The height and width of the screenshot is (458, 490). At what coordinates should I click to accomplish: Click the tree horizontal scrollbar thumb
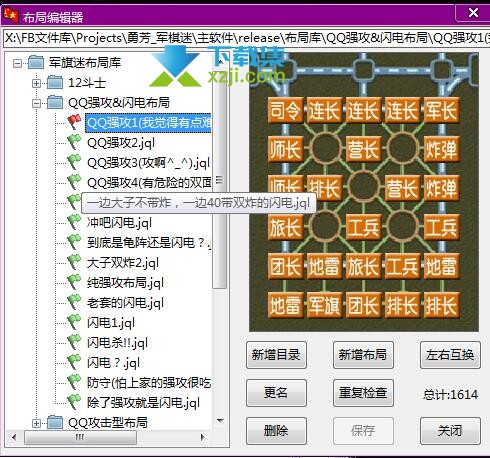(x=80, y=437)
